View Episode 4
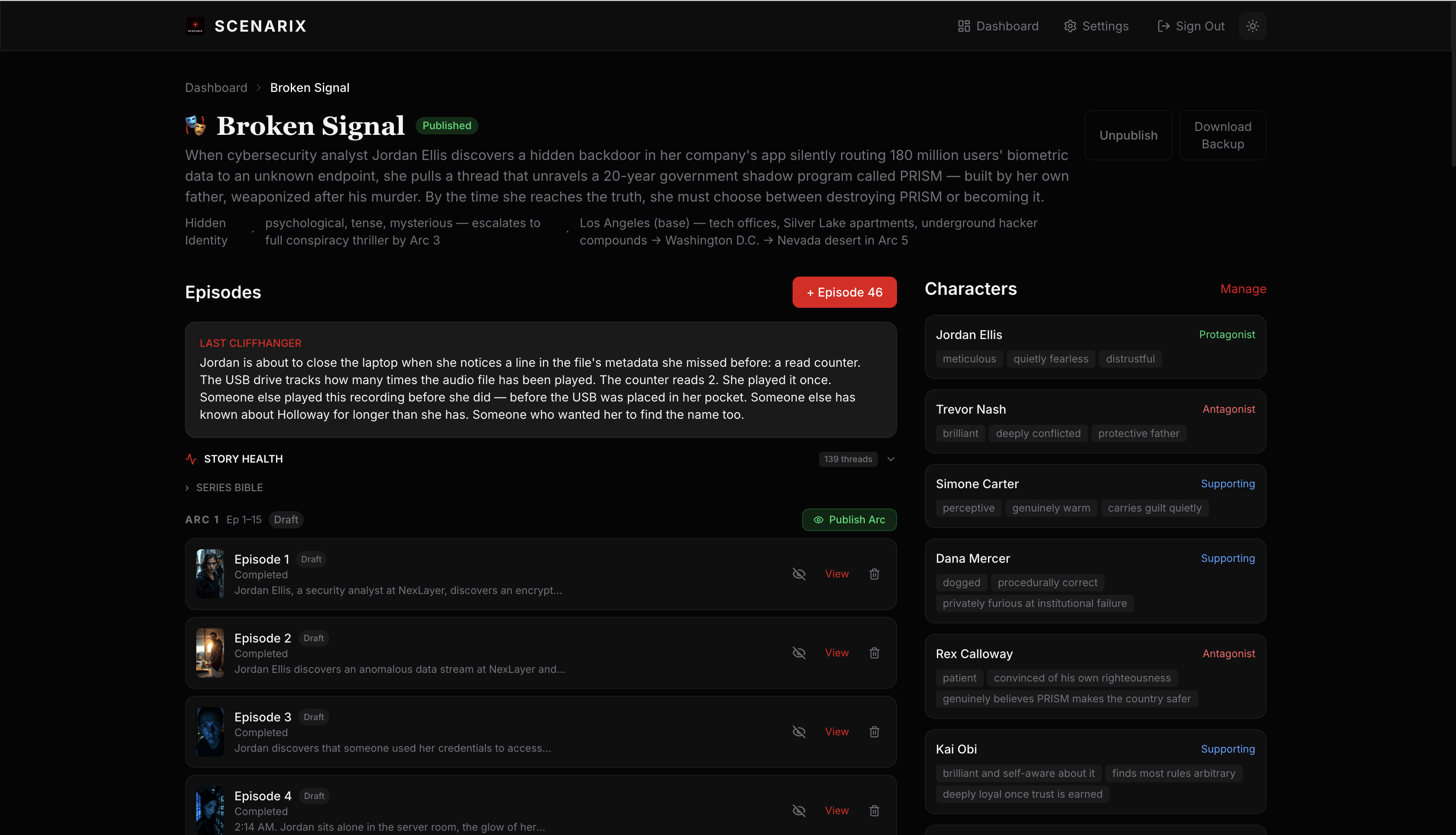Viewport: 1456px width, 835px height. [836, 810]
